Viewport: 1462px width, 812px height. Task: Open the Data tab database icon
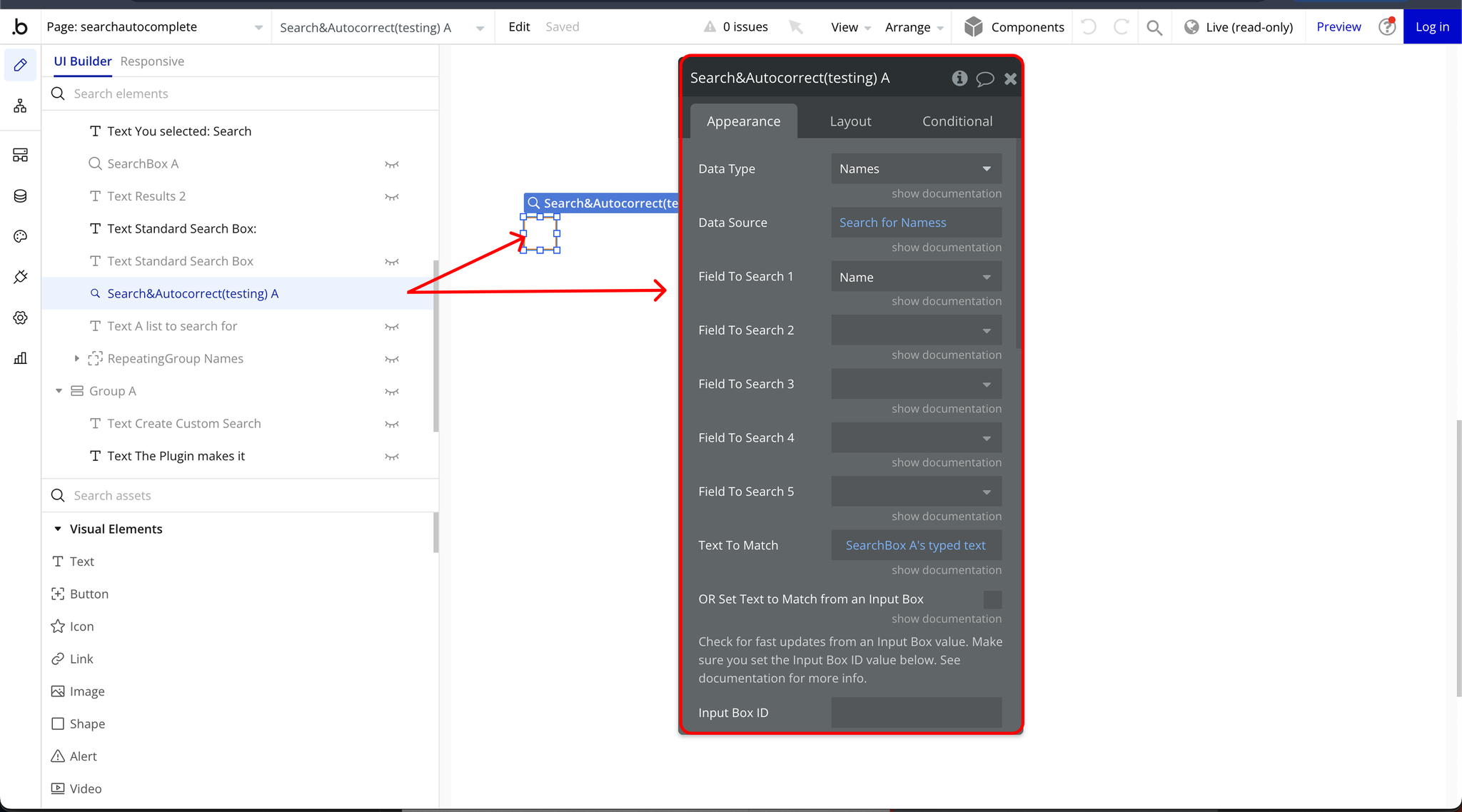[x=20, y=196]
